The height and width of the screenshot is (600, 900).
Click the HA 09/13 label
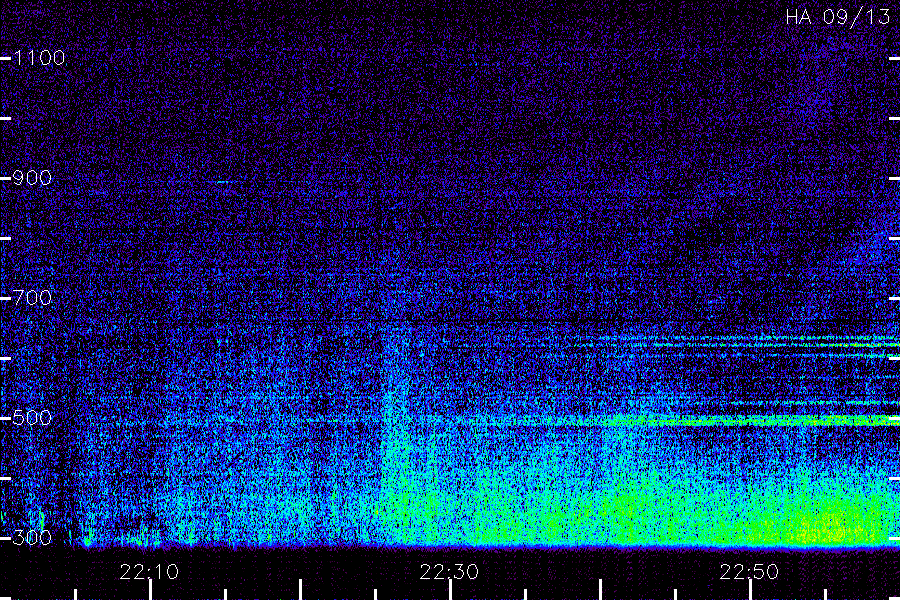[x=838, y=17]
